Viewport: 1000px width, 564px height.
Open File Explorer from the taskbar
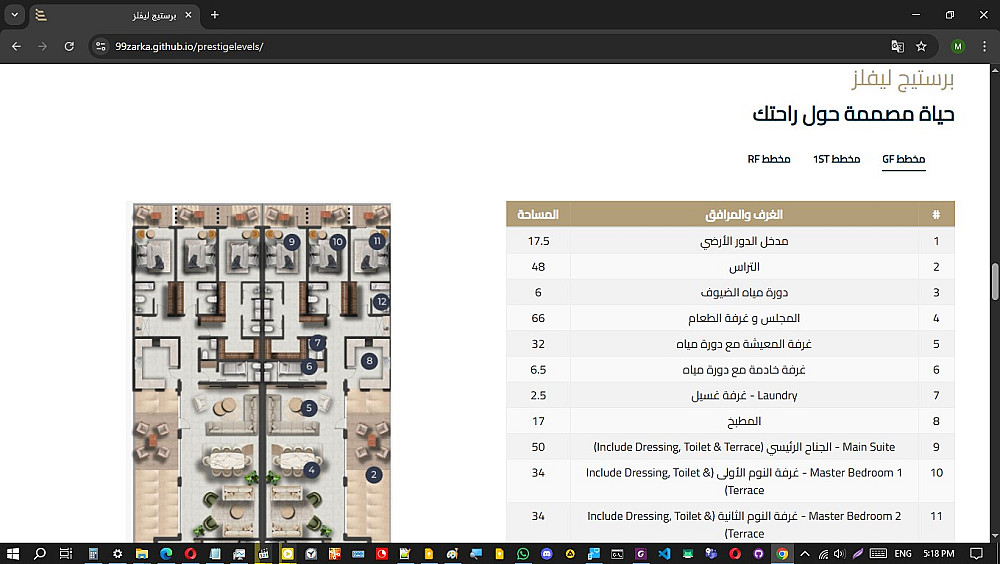point(142,553)
